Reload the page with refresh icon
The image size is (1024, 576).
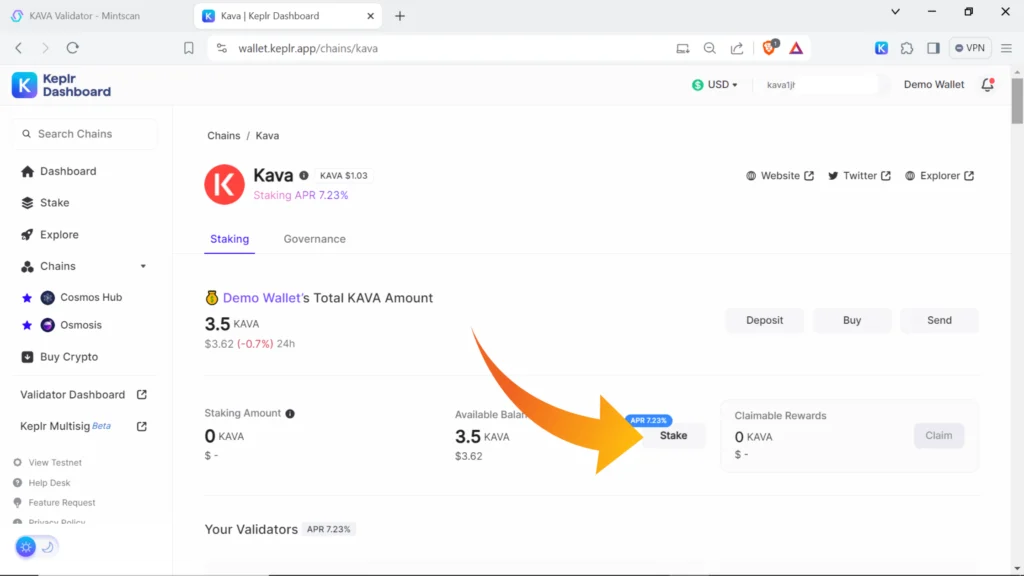(x=72, y=48)
